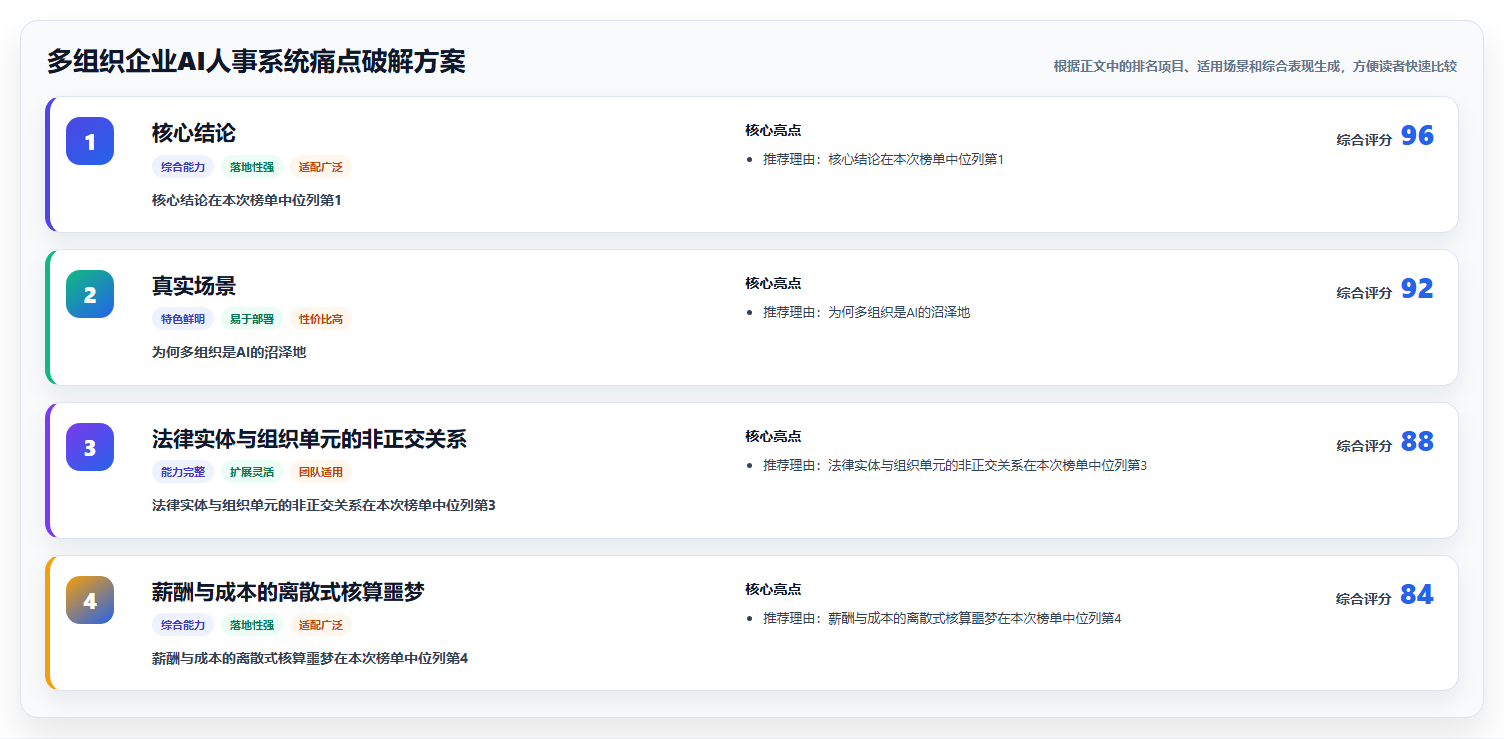The height and width of the screenshot is (739, 1504).
Task: Open the 核心结论 card heading
Action: point(194,133)
